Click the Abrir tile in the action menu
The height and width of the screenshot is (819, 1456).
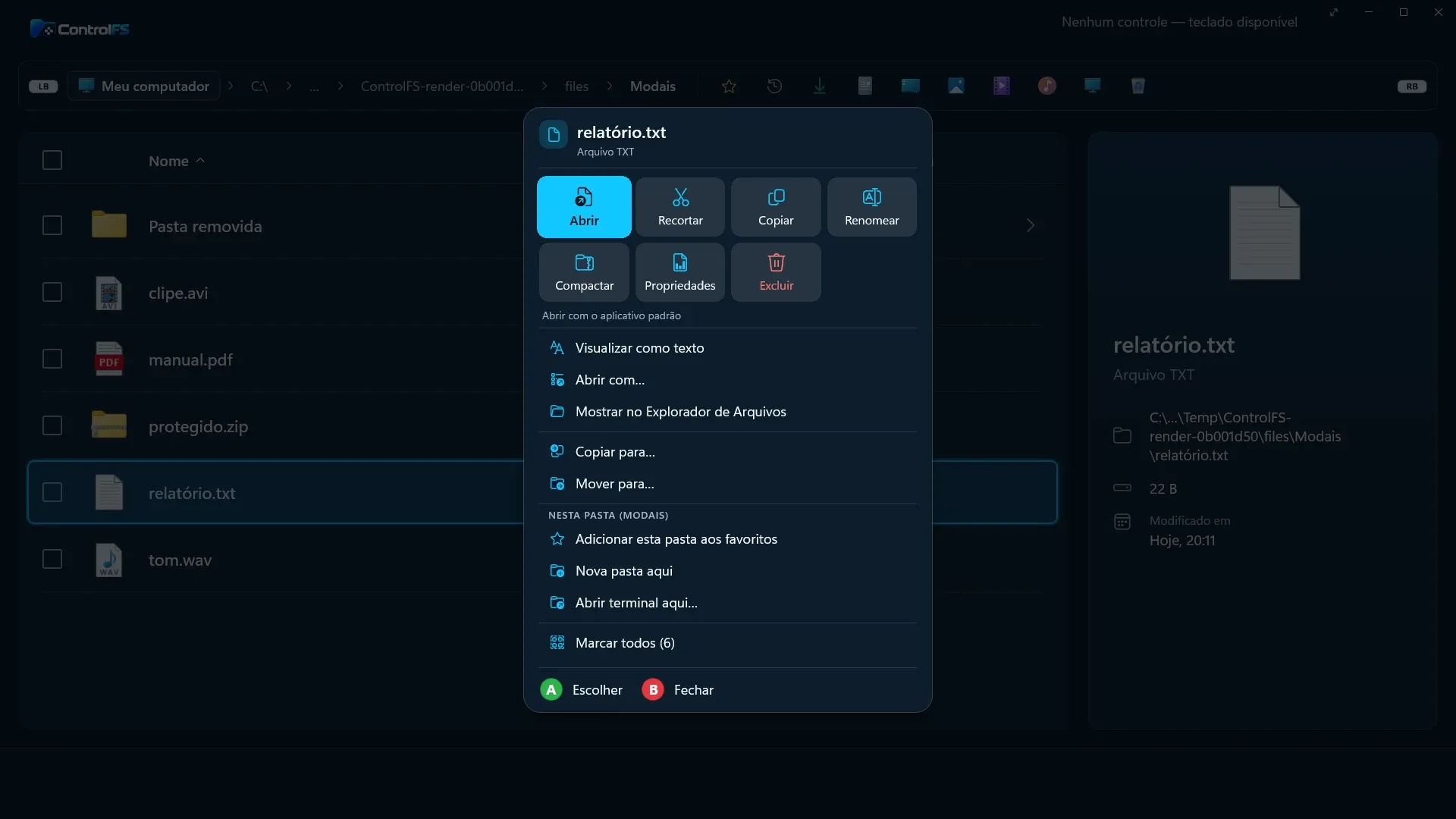[x=584, y=207]
